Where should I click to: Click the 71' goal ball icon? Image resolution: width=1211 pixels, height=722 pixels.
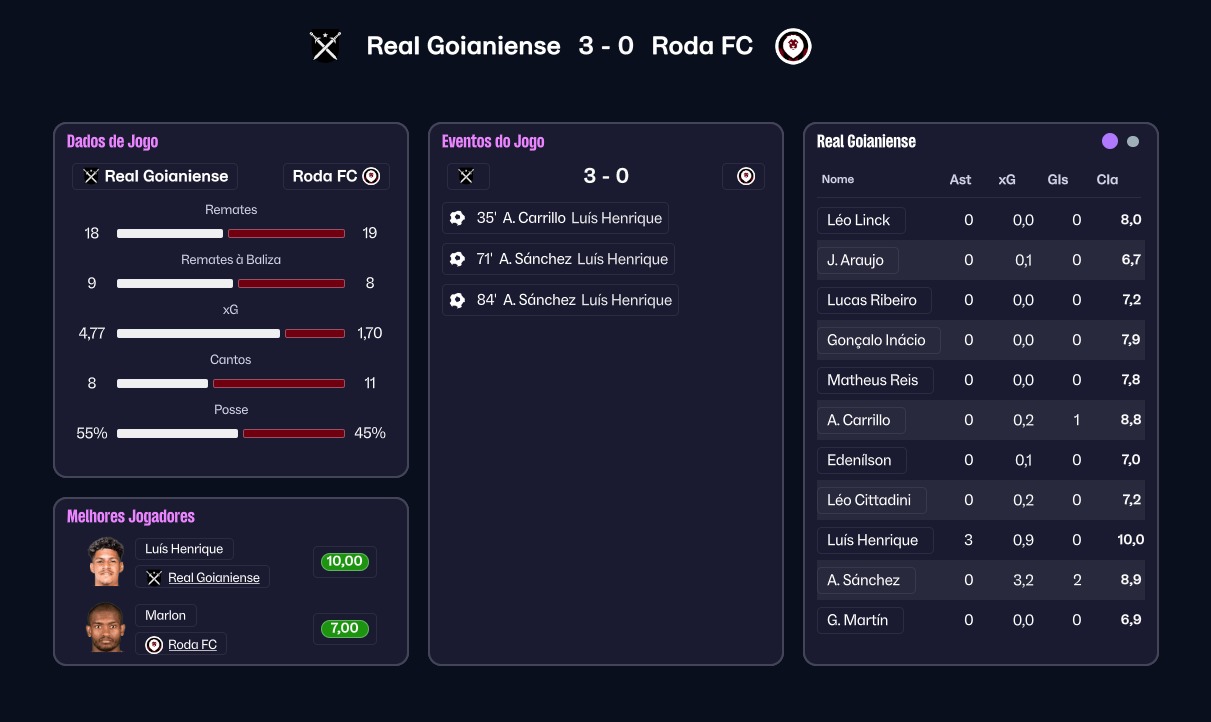tap(458, 259)
